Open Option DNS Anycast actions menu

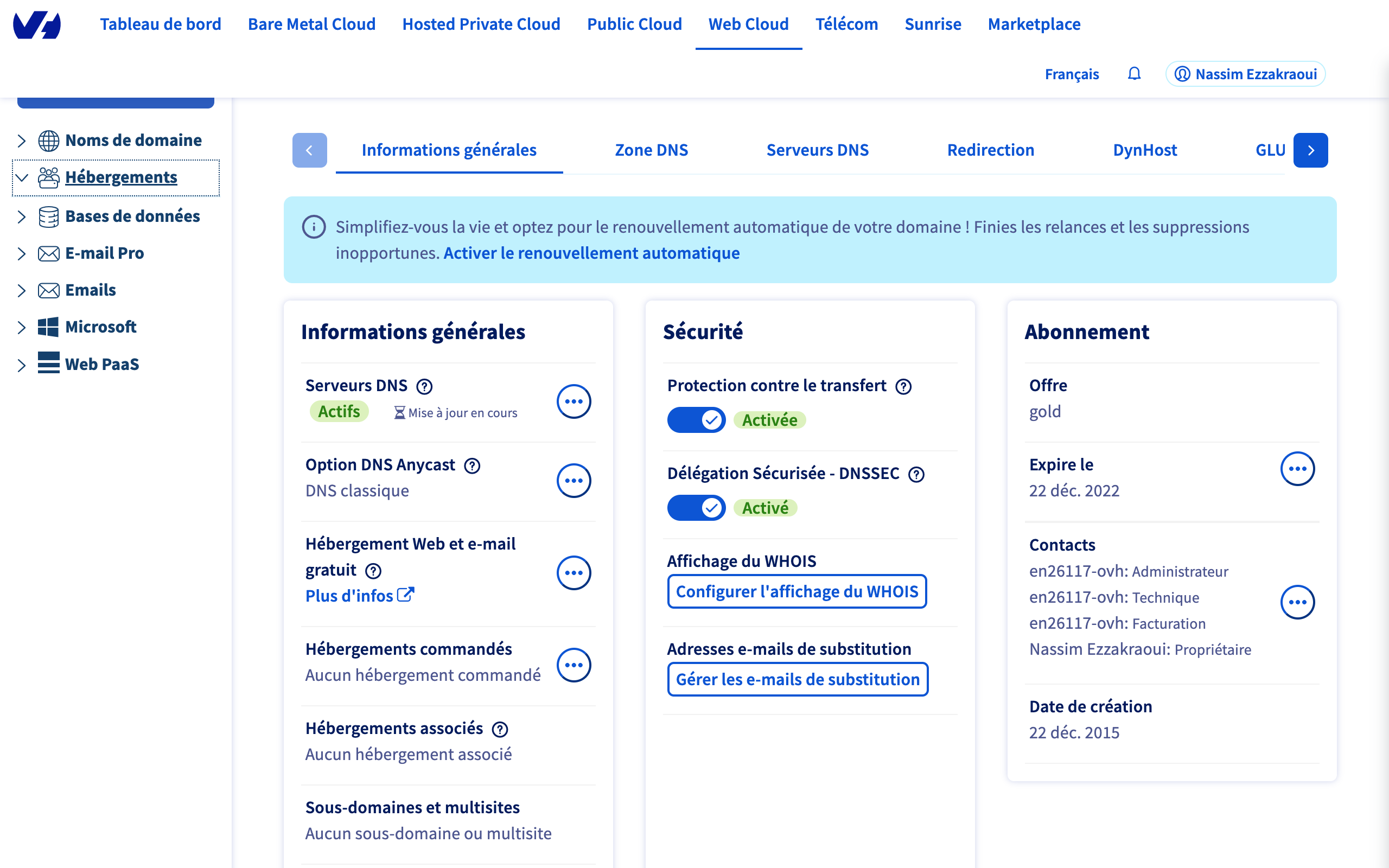coord(574,481)
